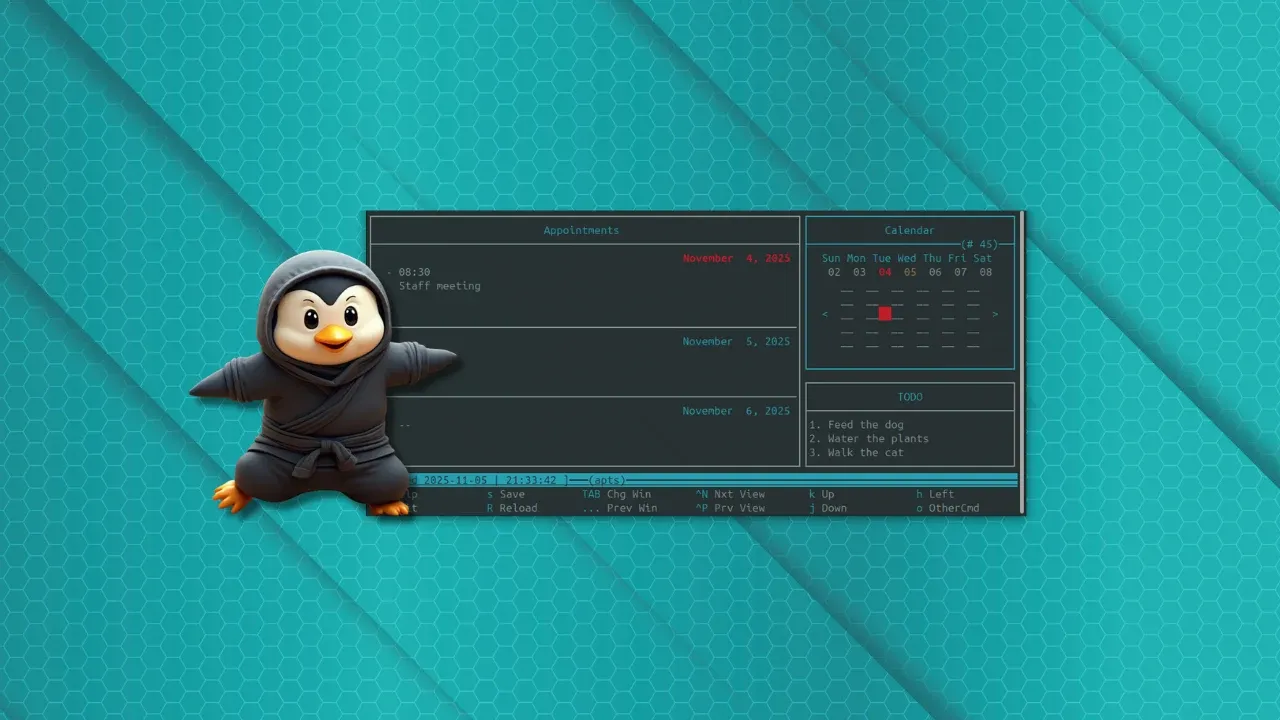The height and width of the screenshot is (720, 1280).
Task: Switch to the Calendar panel
Action: [x=908, y=230]
